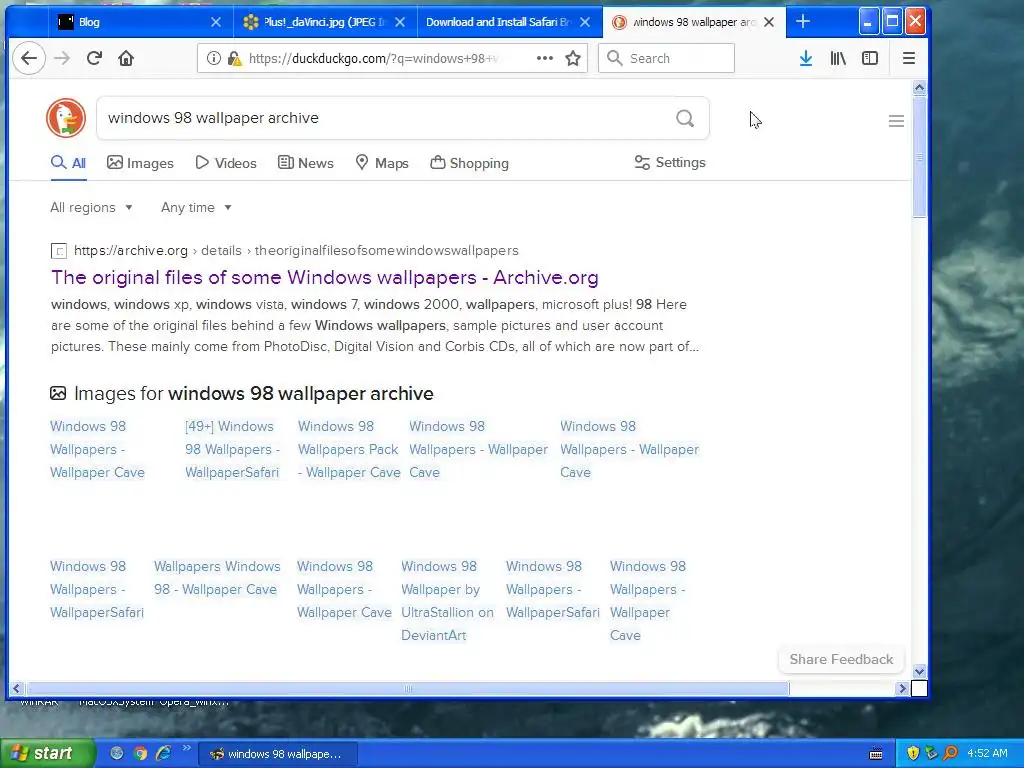Expand the Any time filter dropdown

197,208
